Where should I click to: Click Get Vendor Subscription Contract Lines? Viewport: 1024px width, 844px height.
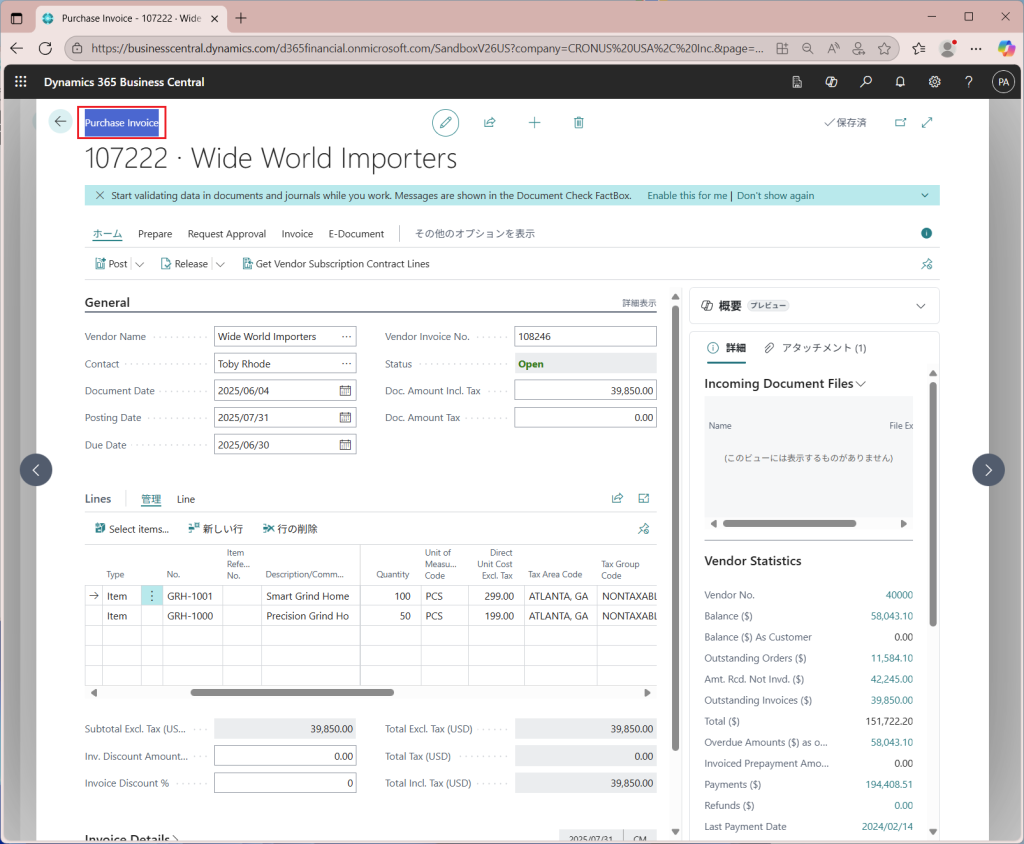(x=336, y=264)
